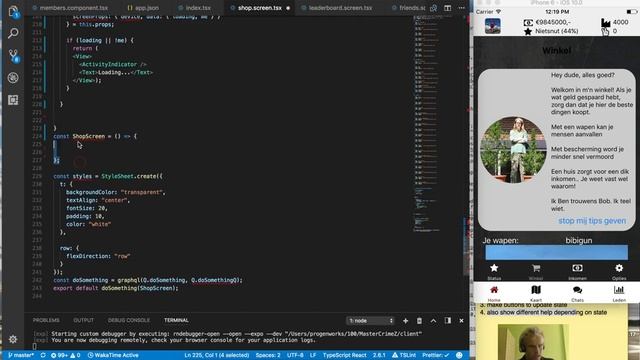Move the panel with the layout icon

tap(448, 321)
